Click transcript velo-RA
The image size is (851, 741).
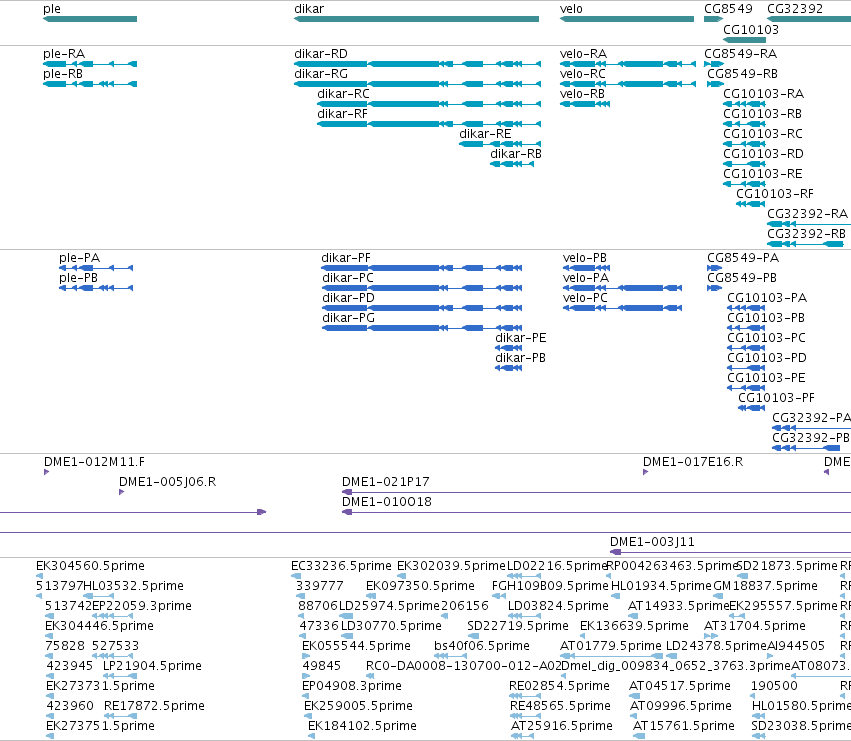(x=583, y=54)
